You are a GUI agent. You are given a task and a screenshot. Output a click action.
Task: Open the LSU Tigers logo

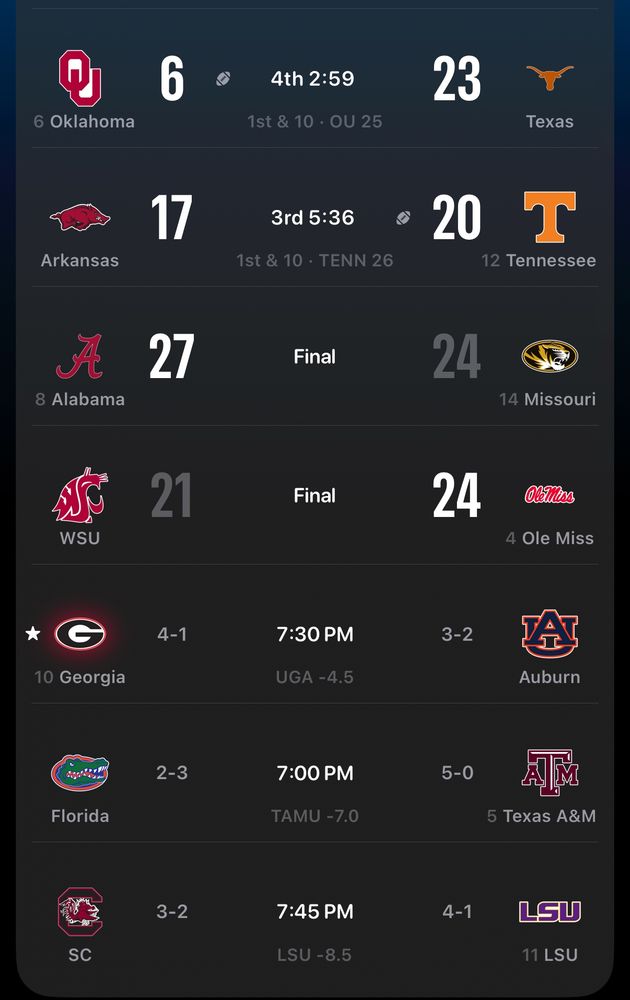(550, 911)
